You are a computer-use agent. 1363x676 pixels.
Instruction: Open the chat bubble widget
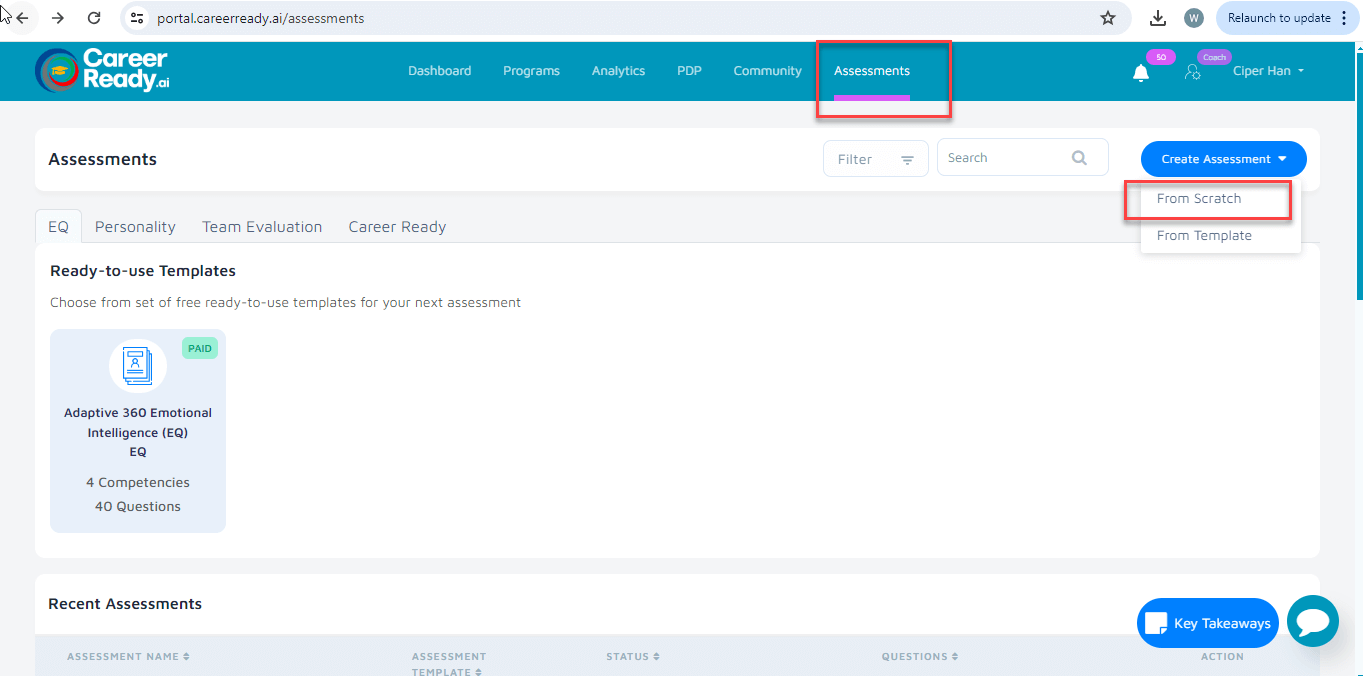click(1312, 622)
